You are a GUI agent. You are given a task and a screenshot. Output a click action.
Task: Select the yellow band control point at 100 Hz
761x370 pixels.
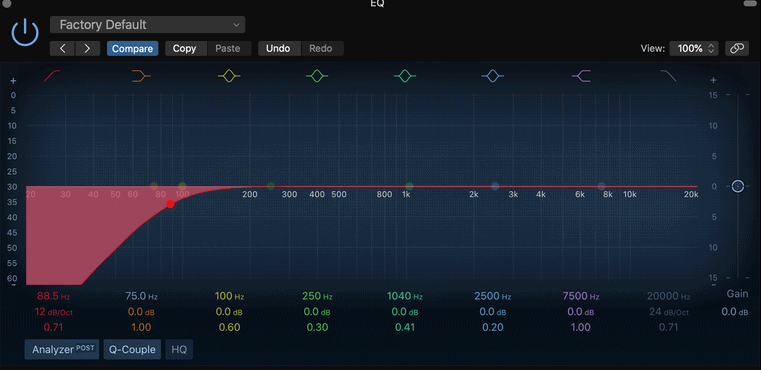pos(182,186)
